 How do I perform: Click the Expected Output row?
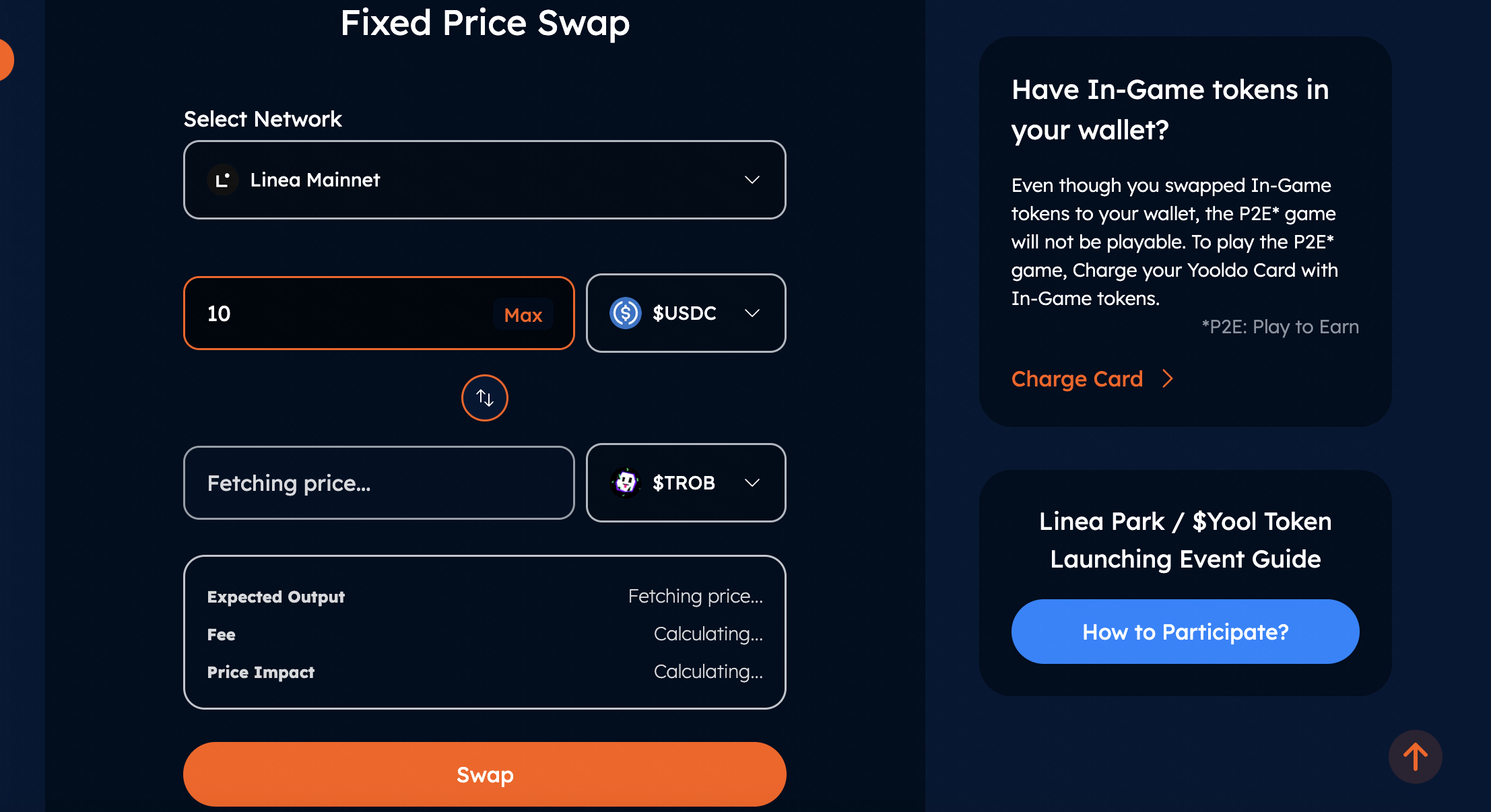[484, 597]
